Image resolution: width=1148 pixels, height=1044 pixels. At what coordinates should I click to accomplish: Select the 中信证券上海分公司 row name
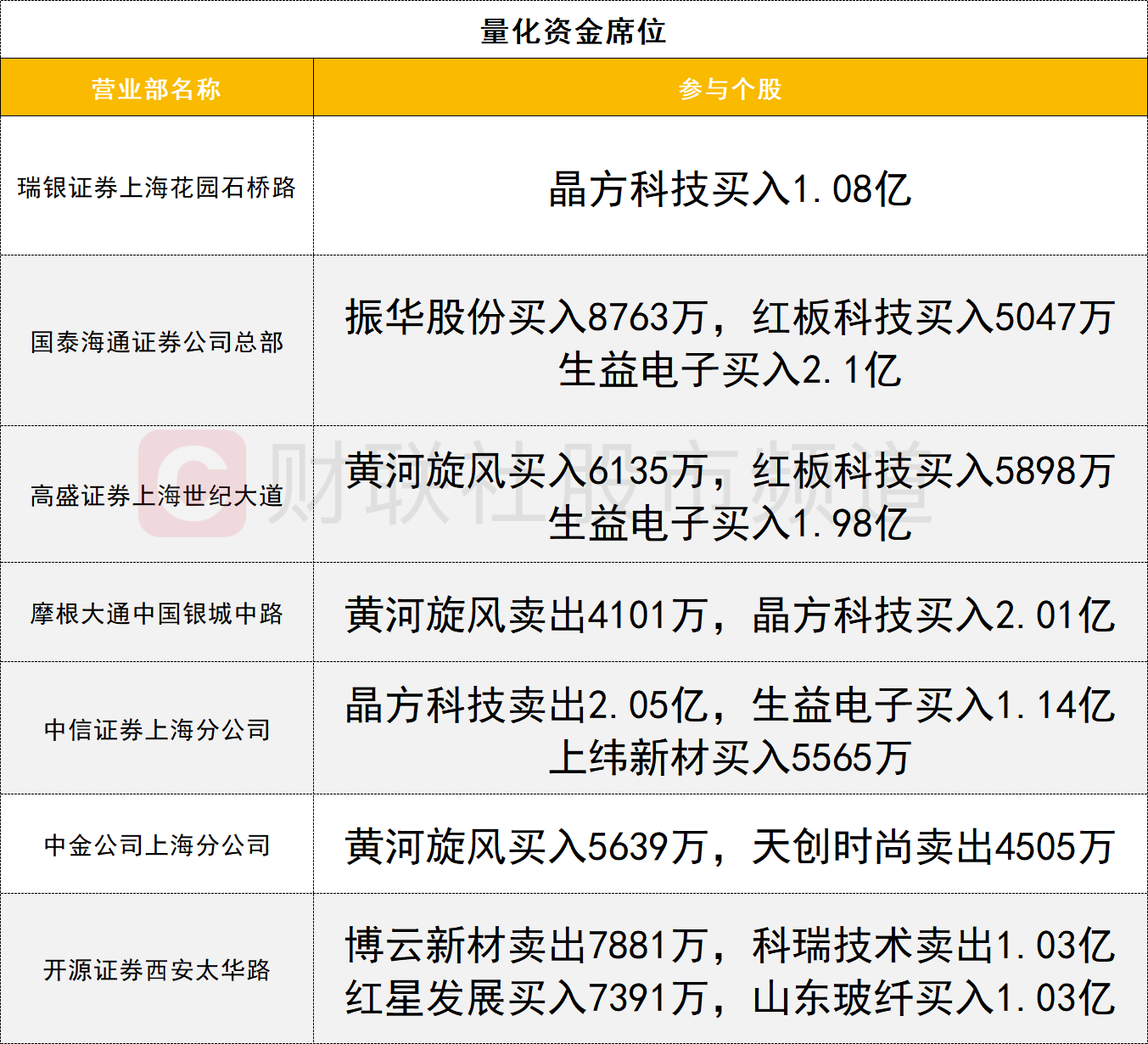(157, 730)
